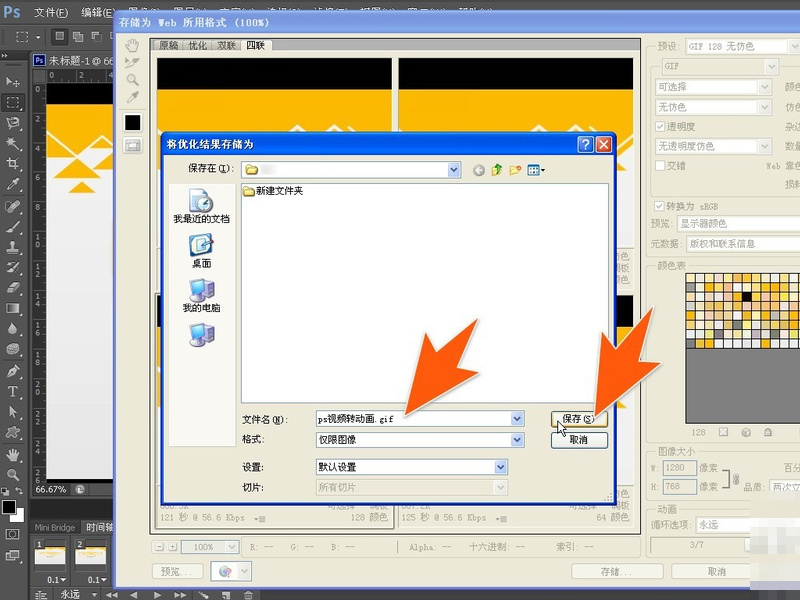Click the foreground color swatch

(x=9, y=507)
